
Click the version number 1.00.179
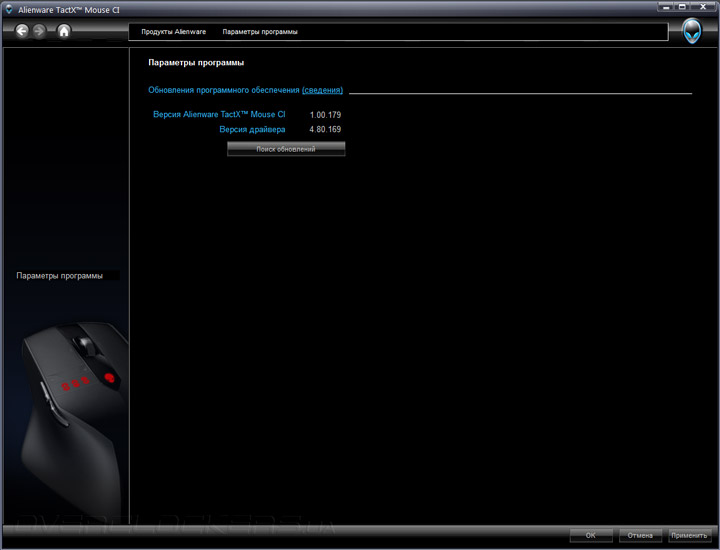pyautogui.click(x=325, y=115)
